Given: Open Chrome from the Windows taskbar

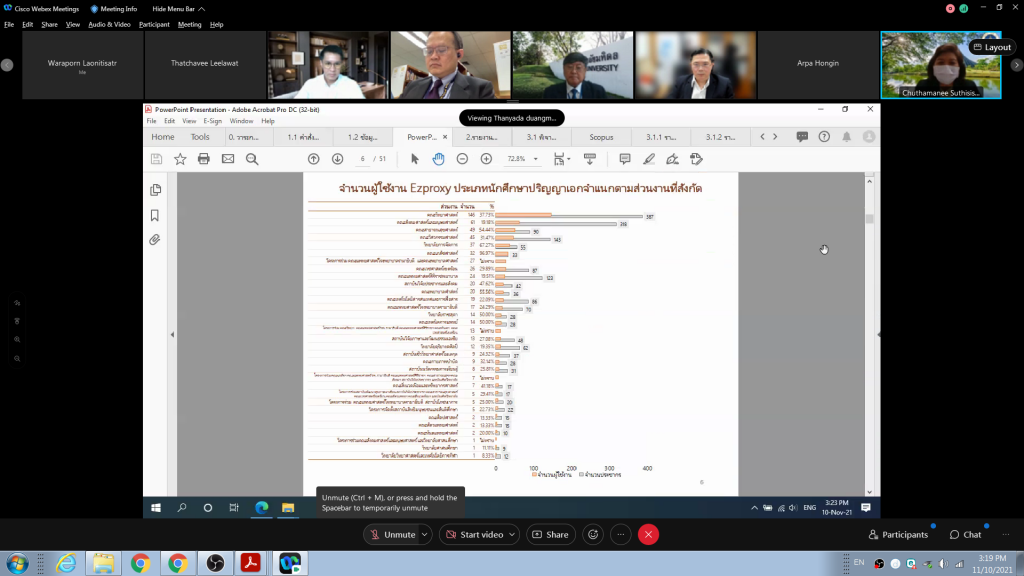Looking at the screenshot, I should pyautogui.click(x=140, y=563).
